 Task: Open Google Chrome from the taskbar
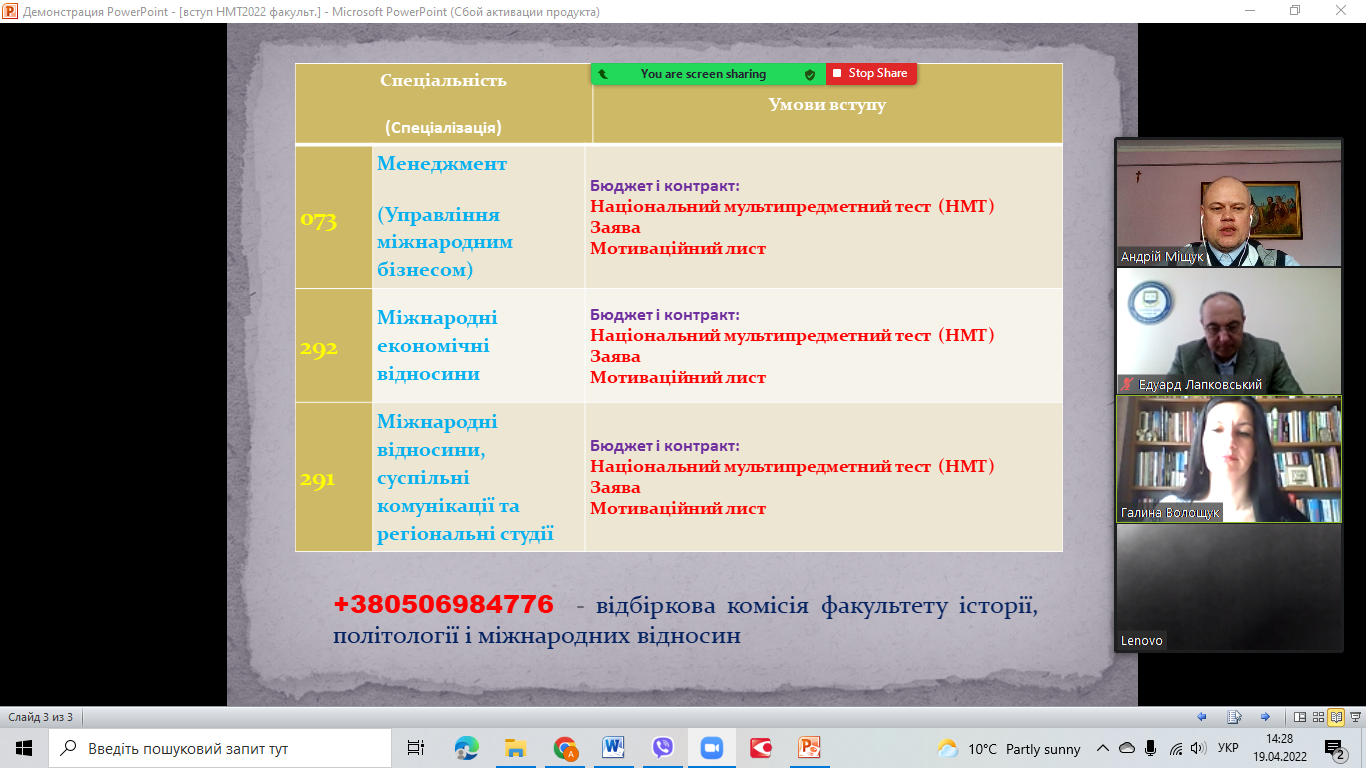[x=565, y=748]
